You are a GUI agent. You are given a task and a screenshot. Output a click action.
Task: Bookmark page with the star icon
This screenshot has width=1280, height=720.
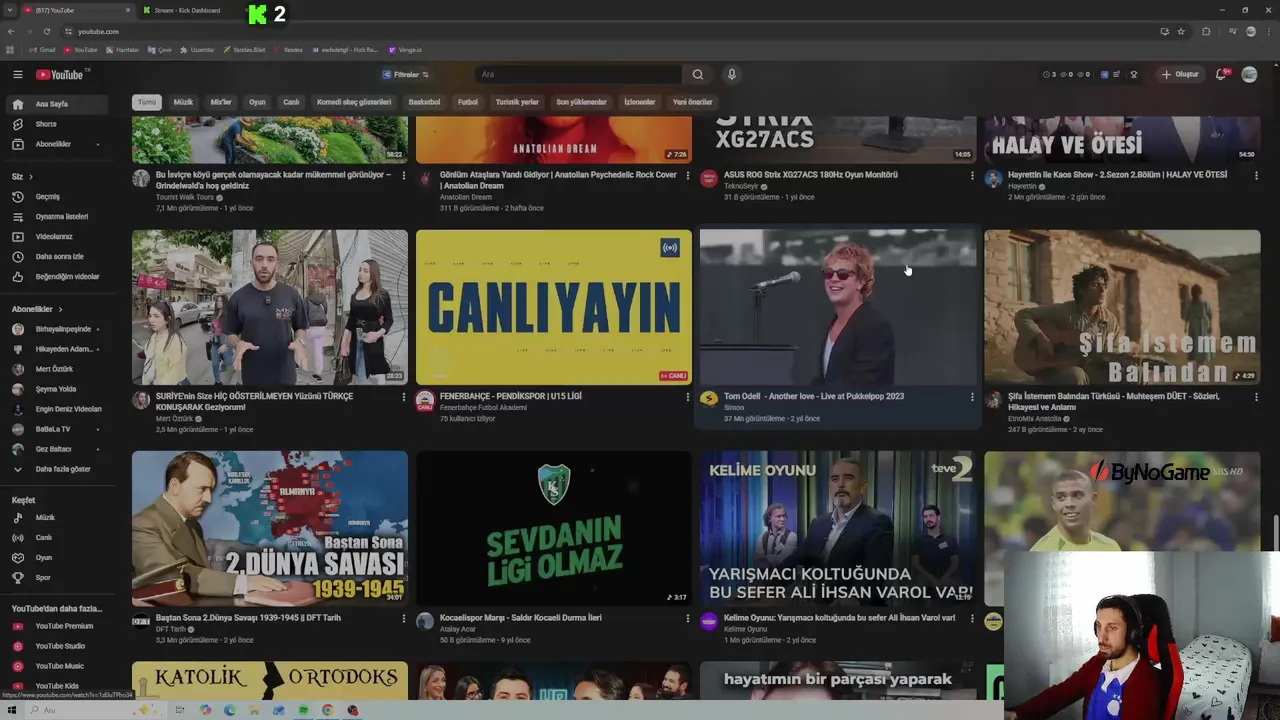[1181, 31]
